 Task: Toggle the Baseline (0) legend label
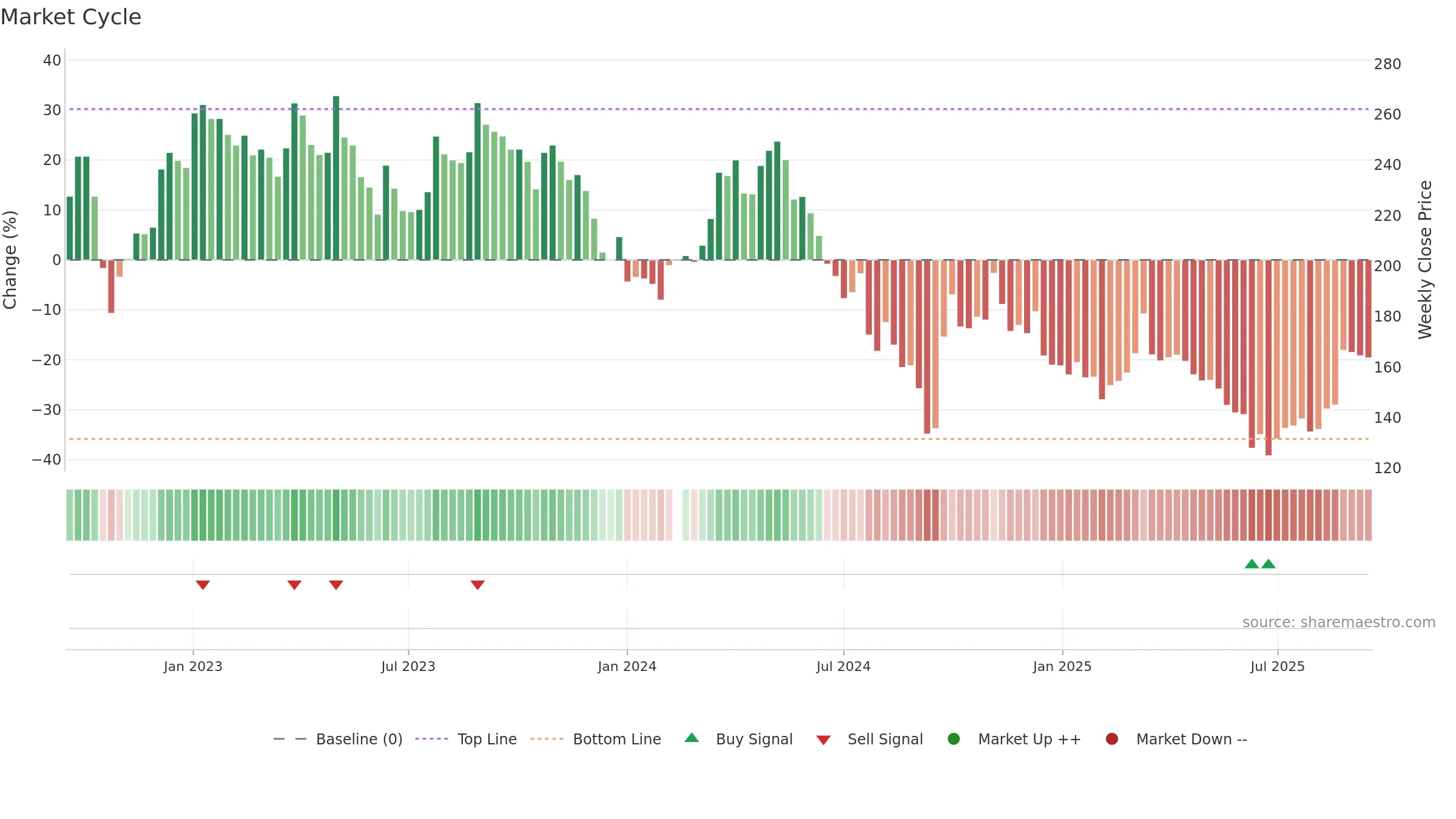pos(359,740)
